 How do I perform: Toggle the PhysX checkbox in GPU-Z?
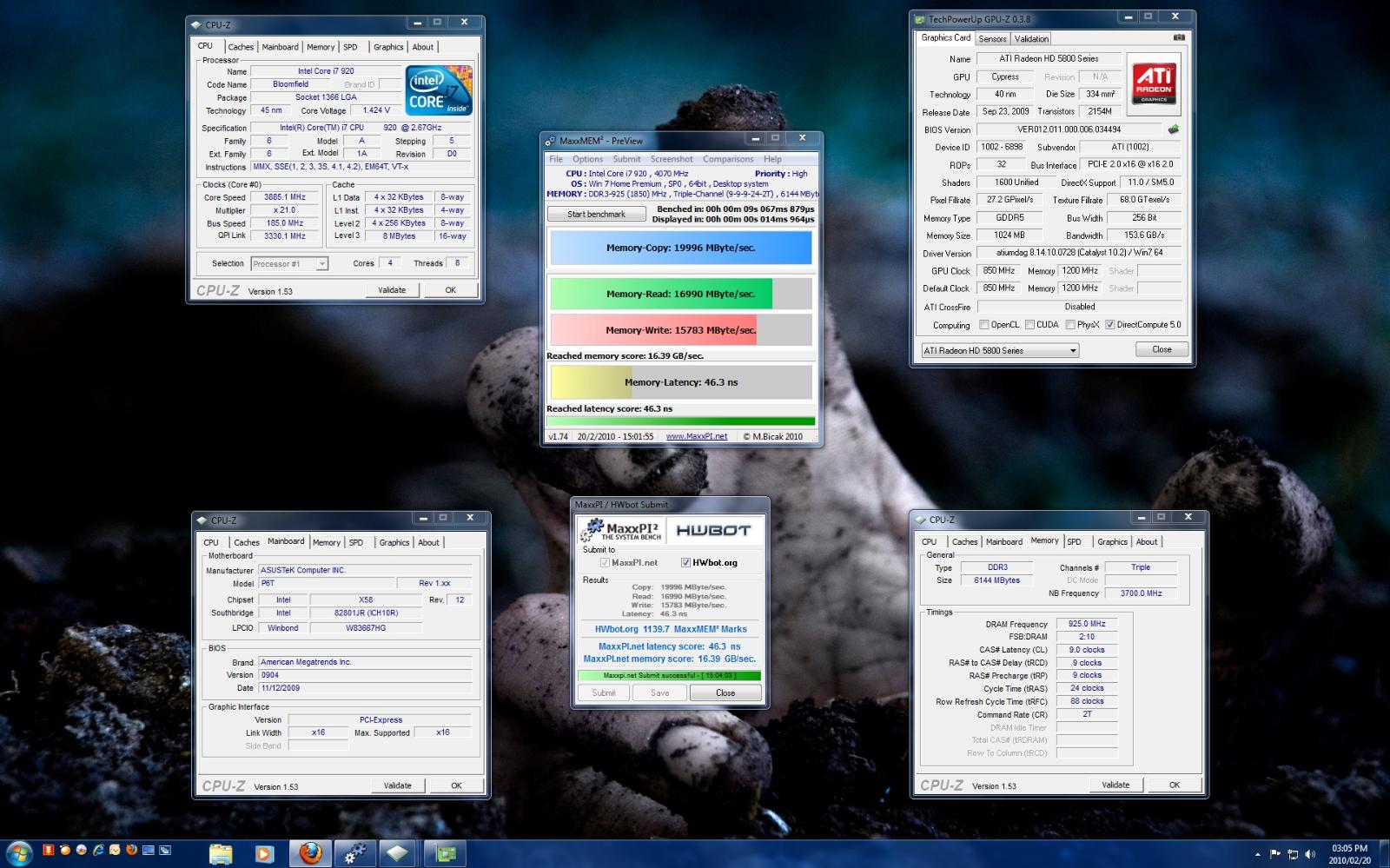1070,325
